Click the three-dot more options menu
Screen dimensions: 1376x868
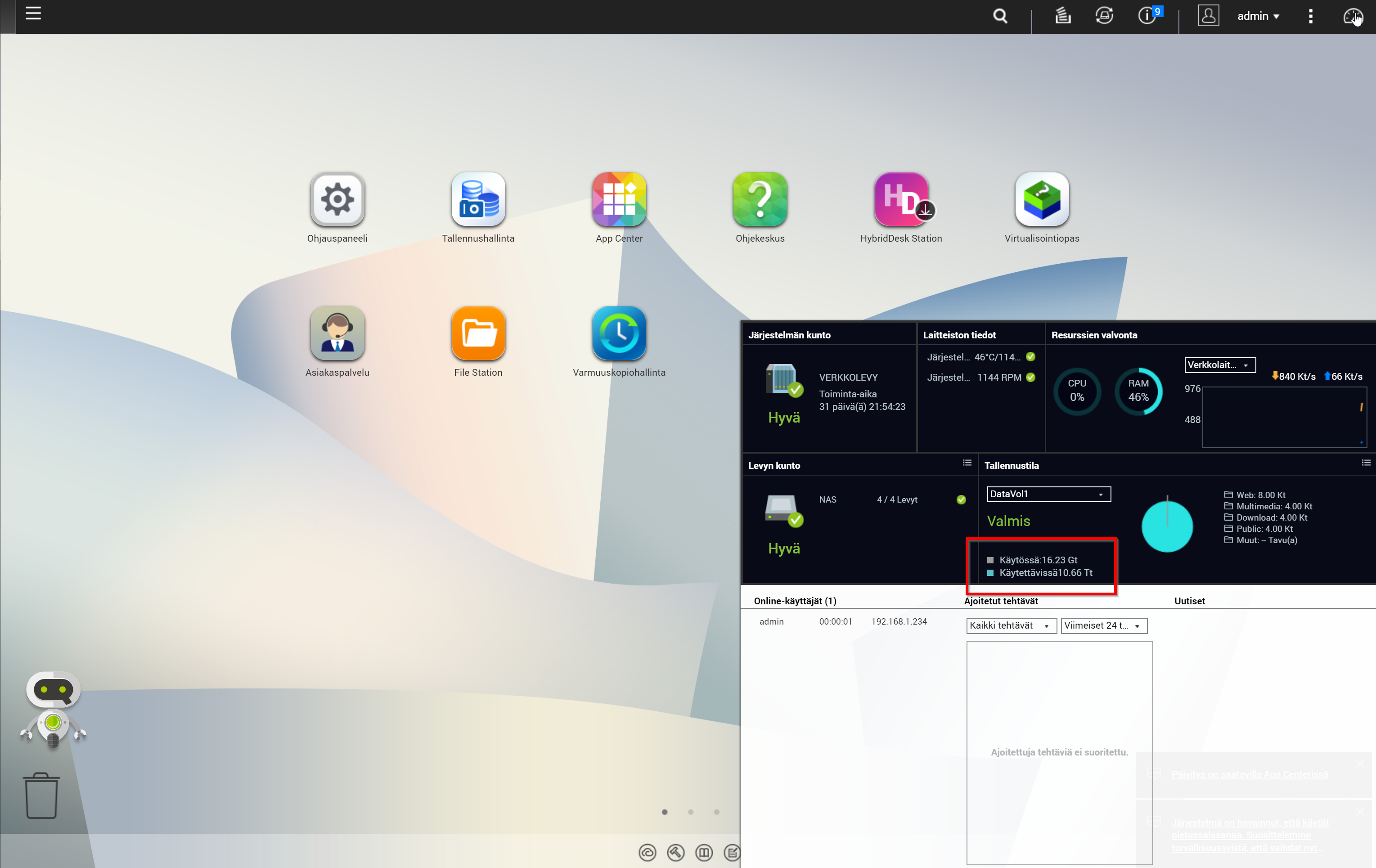(1310, 16)
